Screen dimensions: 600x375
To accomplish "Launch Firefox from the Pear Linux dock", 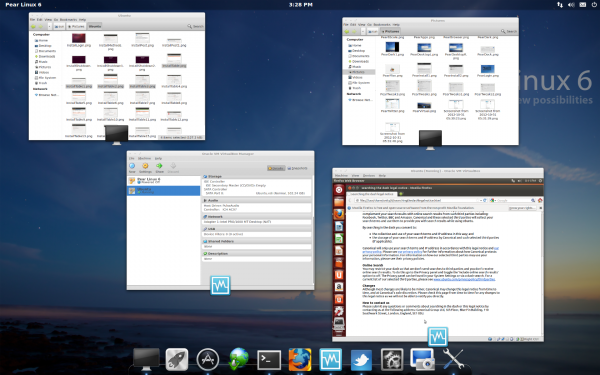I will tap(300, 359).
